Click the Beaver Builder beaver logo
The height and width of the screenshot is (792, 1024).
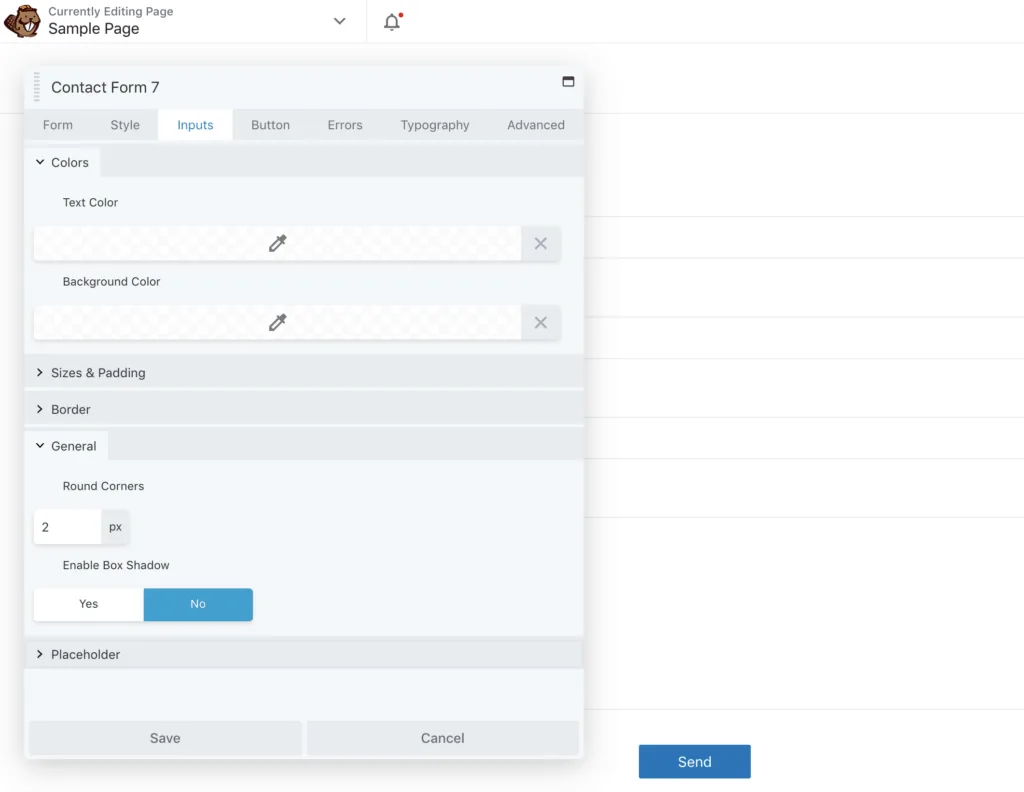[22, 21]
